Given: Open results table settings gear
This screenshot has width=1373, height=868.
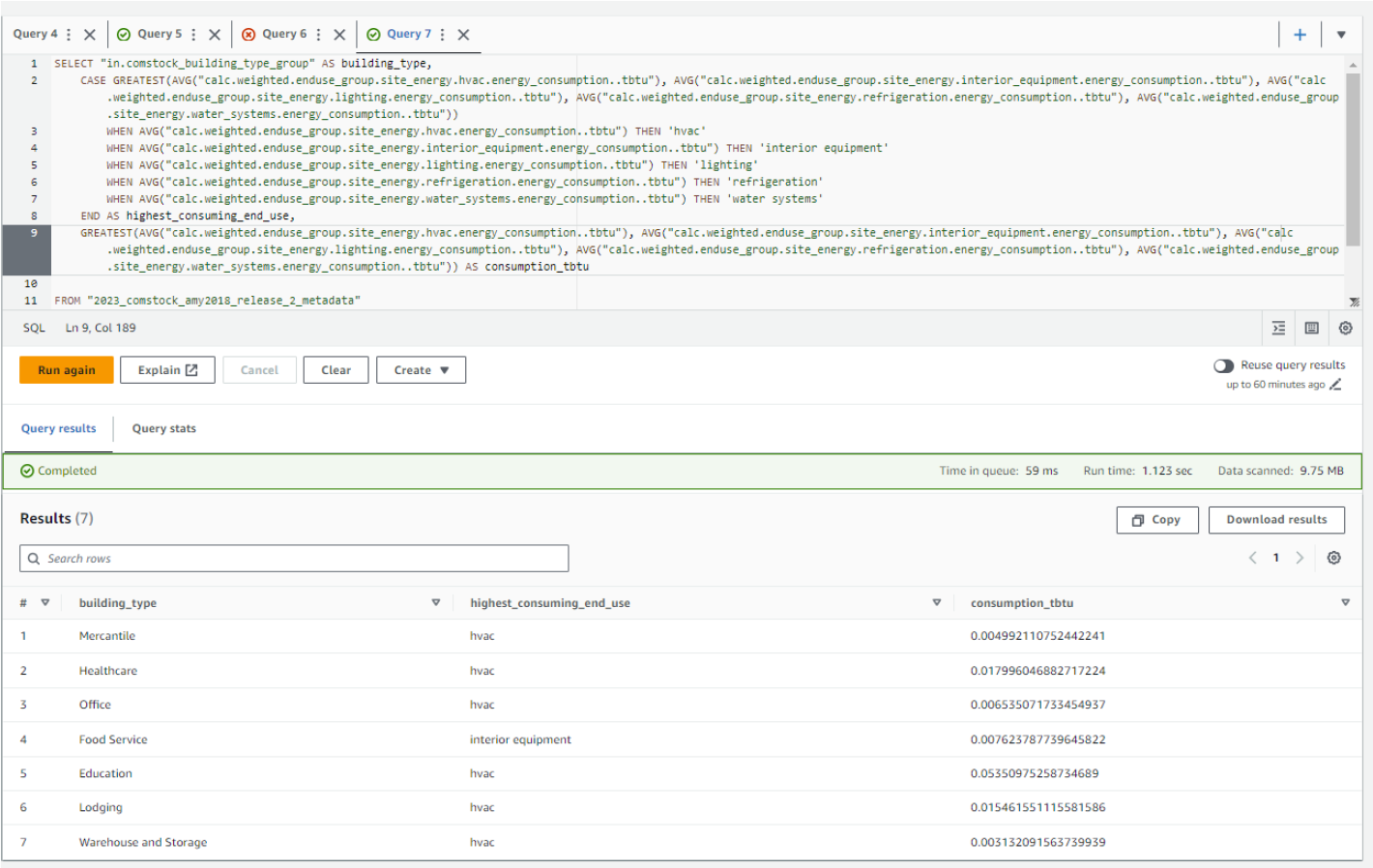Looking at the screenshot, I should (x=1333, y=558).
